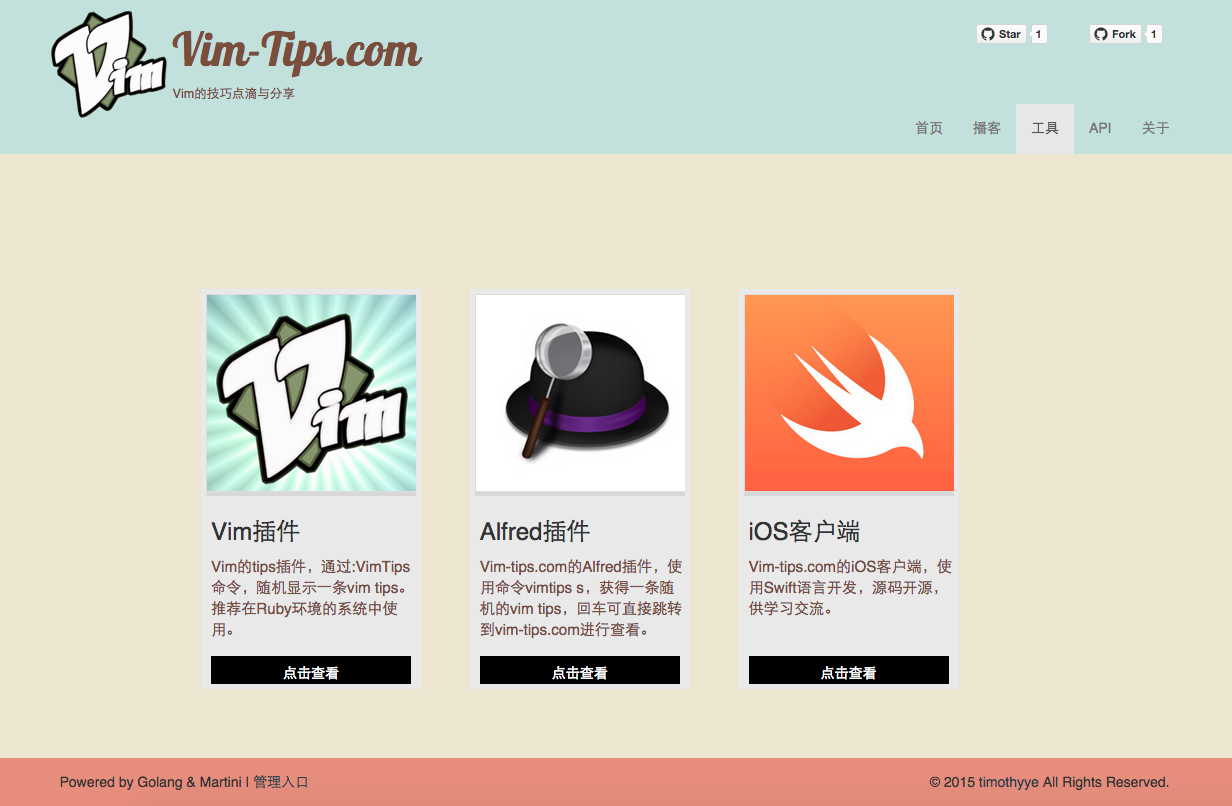Click the fork count badge
Image resolution: width=1232 pixels, height=806 pixels.
click(x=1154, y=34)
